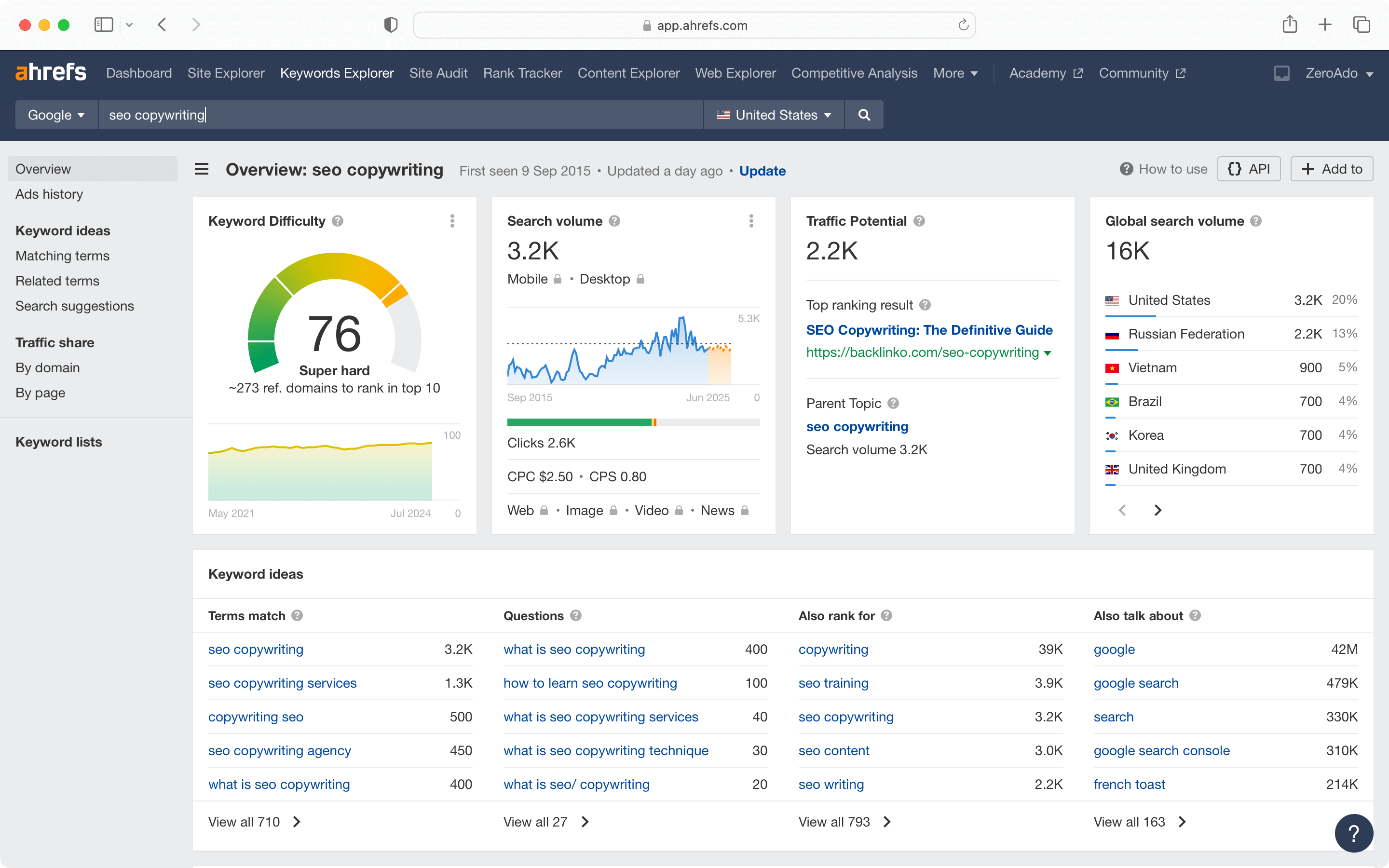Open Safari sidebar options chevron
Viewport: 1389px width, 868px height.
[129, 25]
